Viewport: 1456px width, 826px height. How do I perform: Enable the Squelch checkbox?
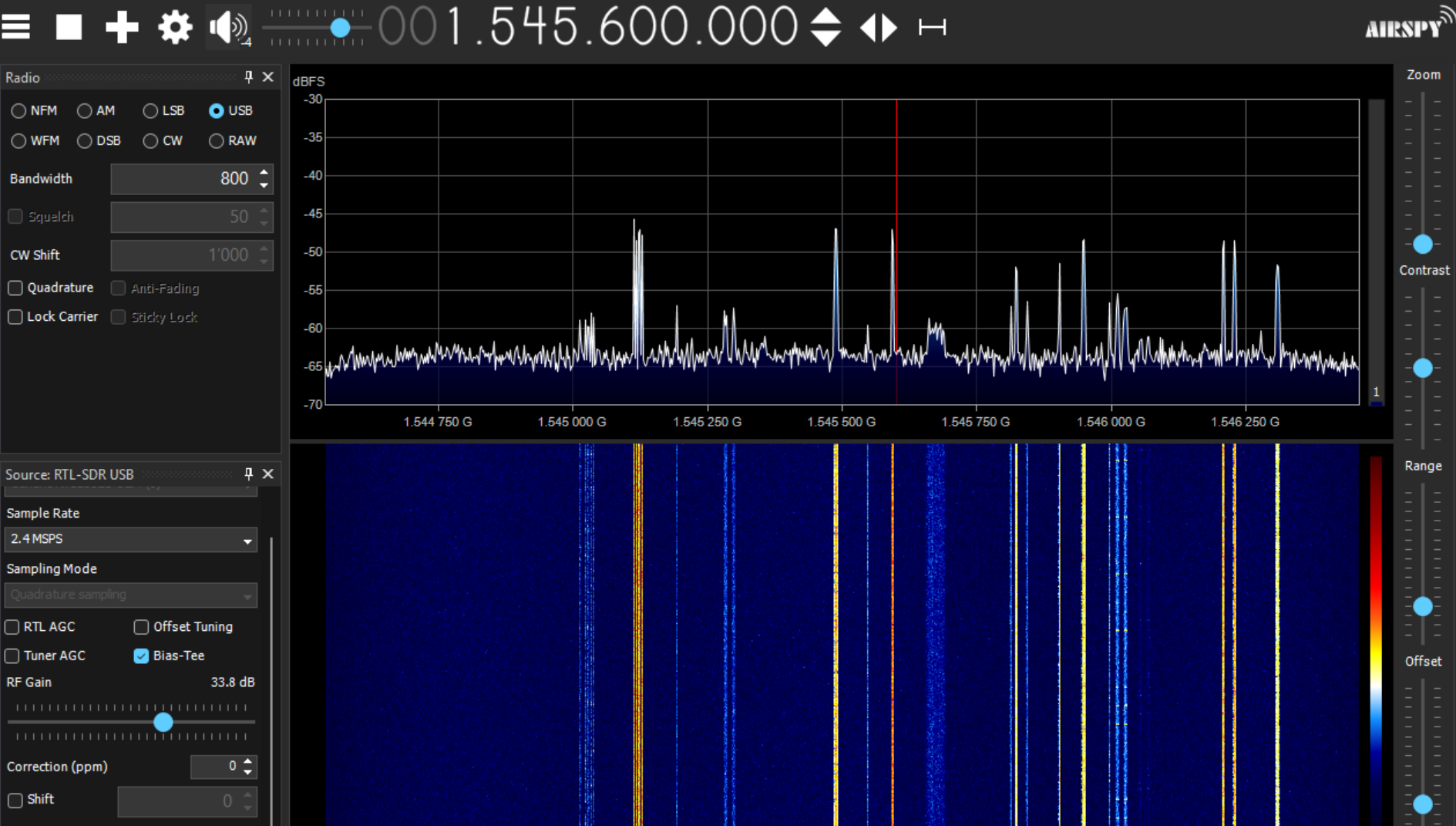tap(15, 216)
